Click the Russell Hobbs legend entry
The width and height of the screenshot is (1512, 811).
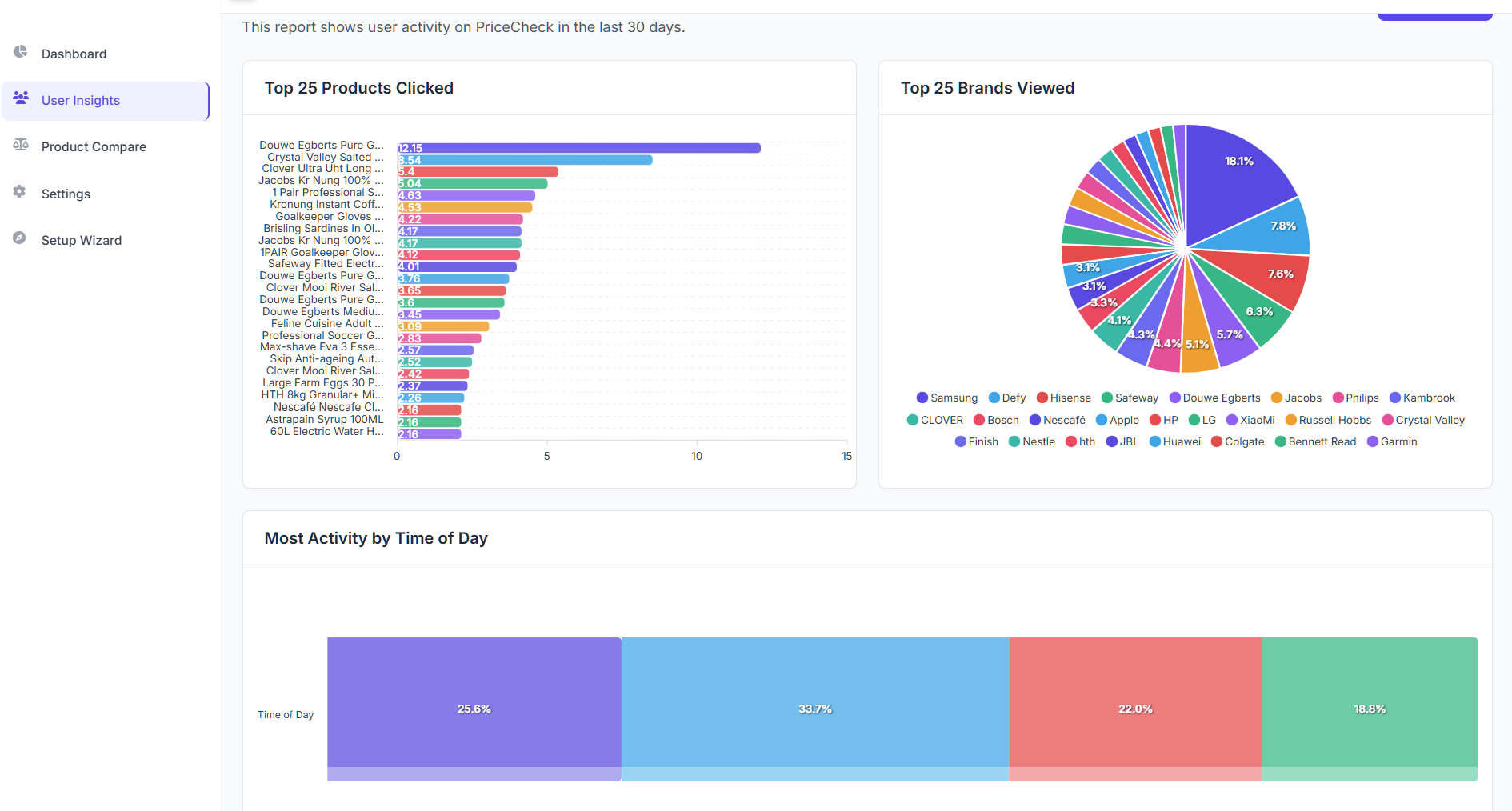click(1329, 420)
